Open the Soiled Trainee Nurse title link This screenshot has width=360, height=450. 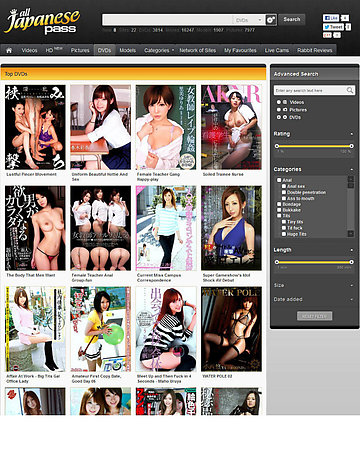[x=223, y=174]
